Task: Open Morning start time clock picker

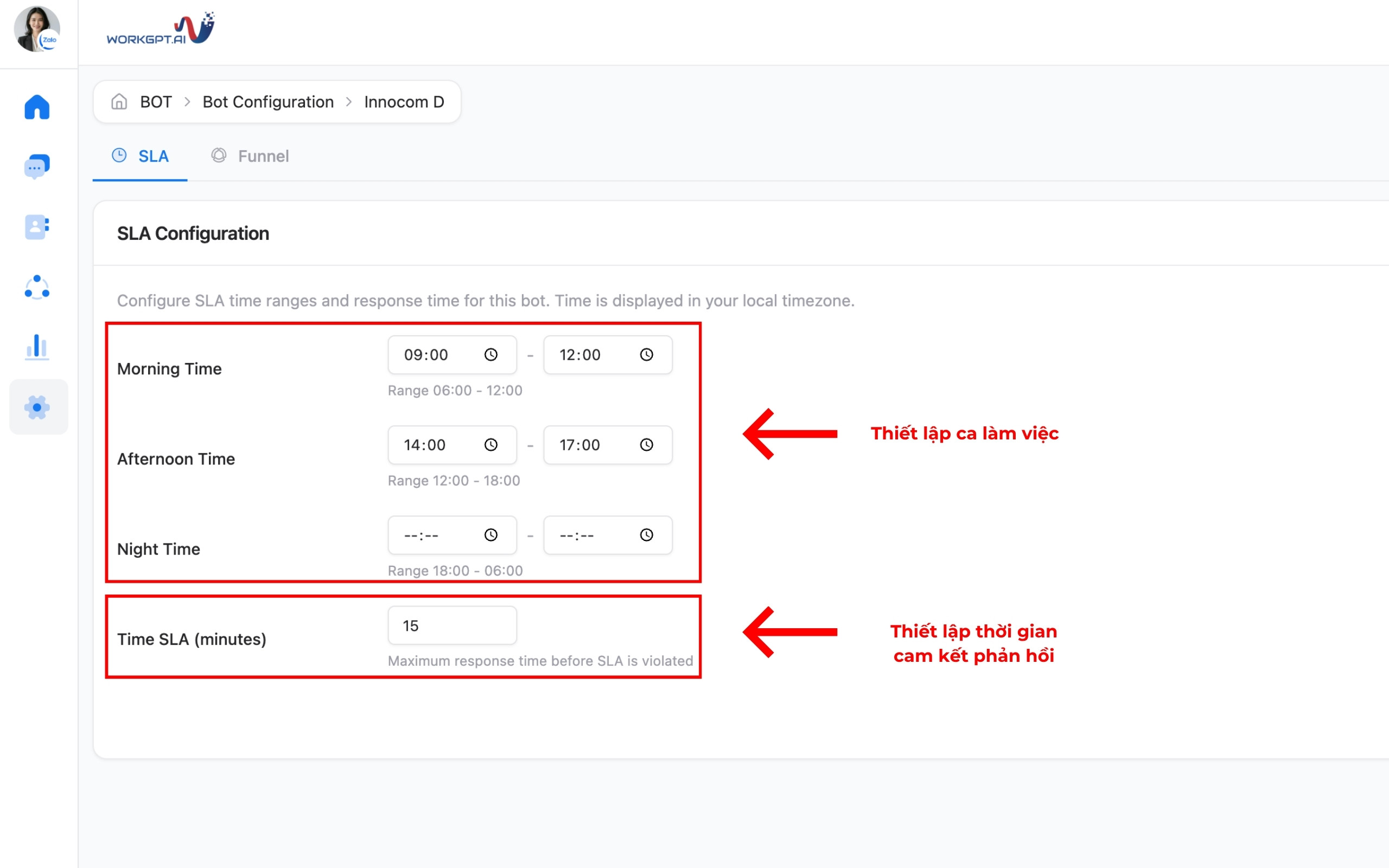Action: point(490,355)
